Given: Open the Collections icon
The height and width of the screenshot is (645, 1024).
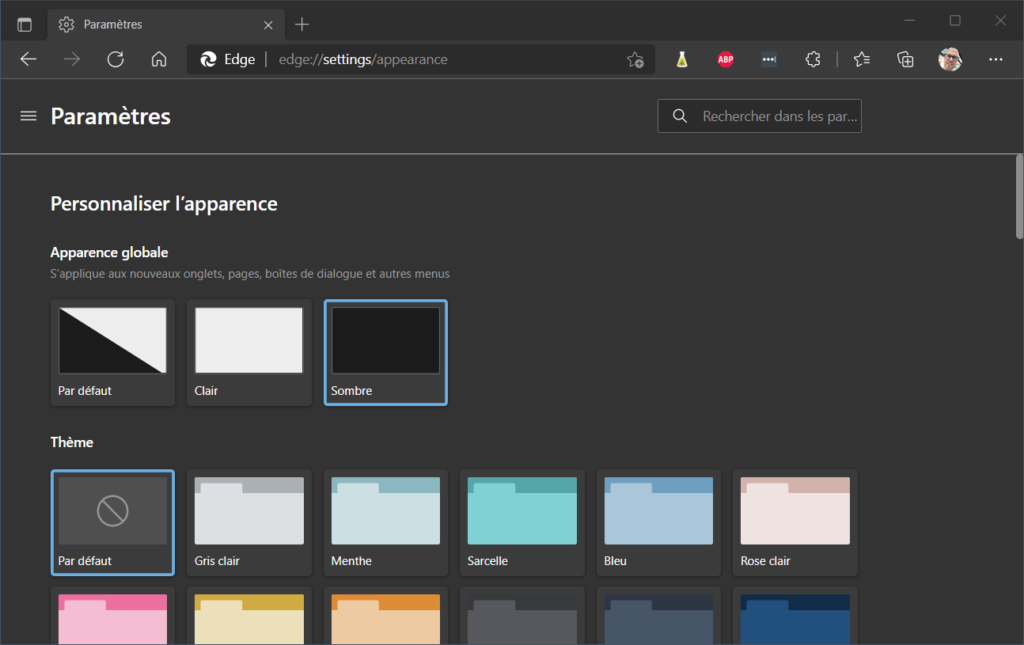Looking at the screenshot, I should (905, 59).
